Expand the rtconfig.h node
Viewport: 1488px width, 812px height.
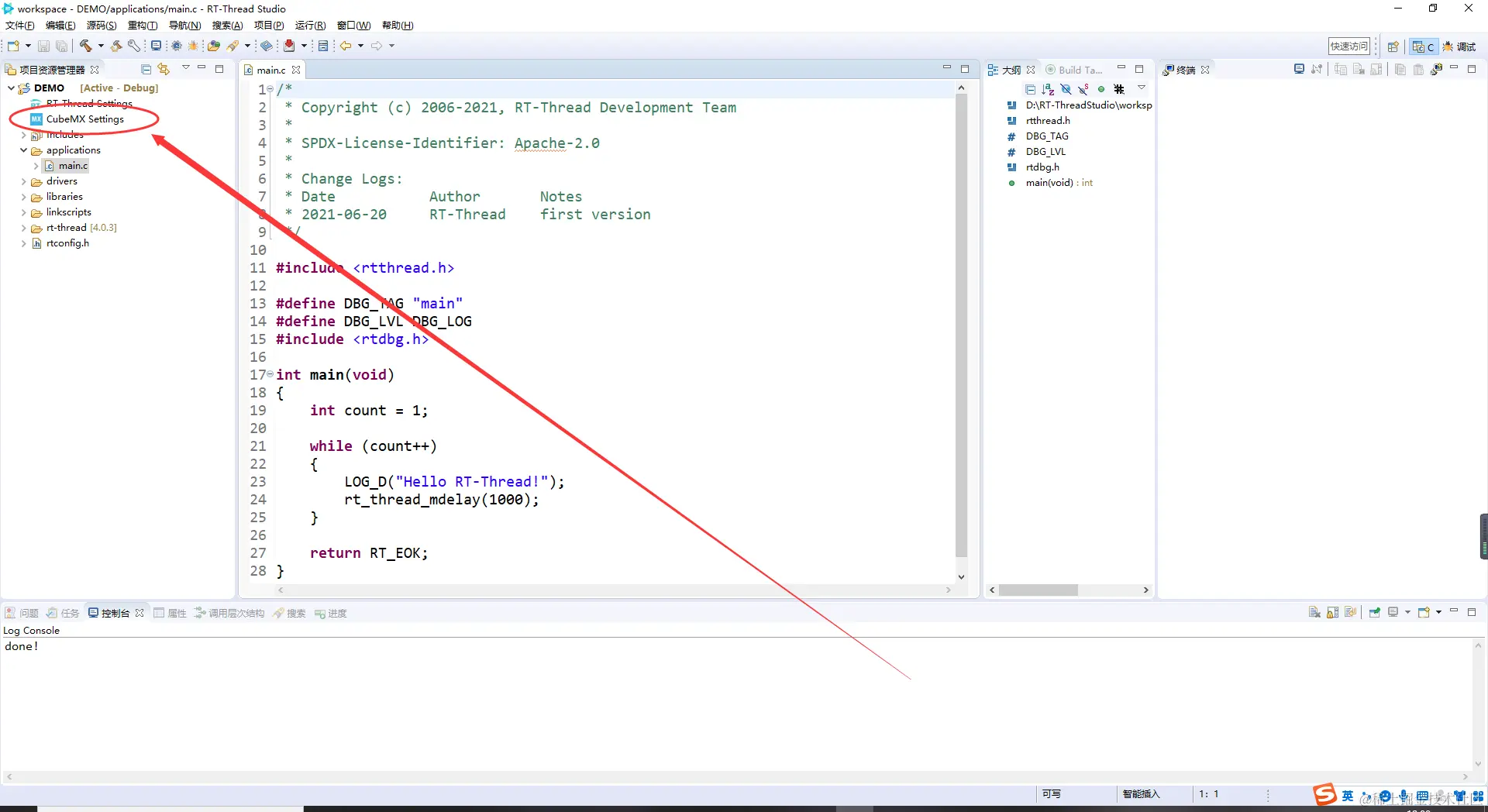click(23, 243)
